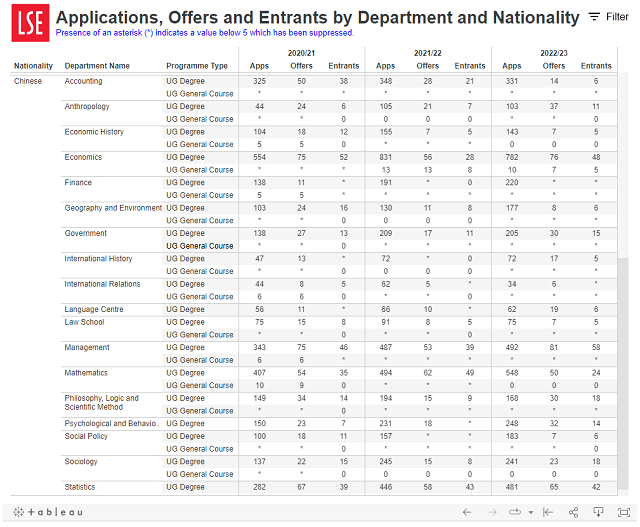Click the Tableau logo
The image size is (640, 527).
click(x=48, y=512)
